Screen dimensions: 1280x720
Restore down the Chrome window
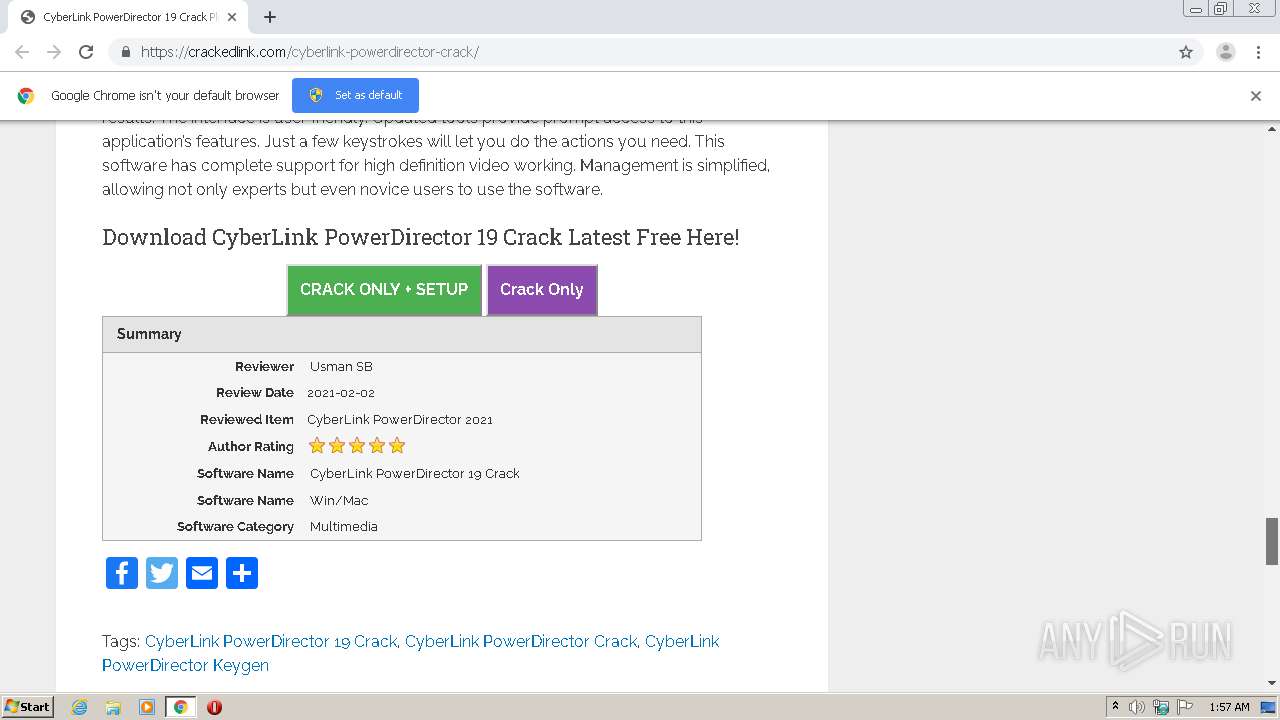(x=1221, y=8)
